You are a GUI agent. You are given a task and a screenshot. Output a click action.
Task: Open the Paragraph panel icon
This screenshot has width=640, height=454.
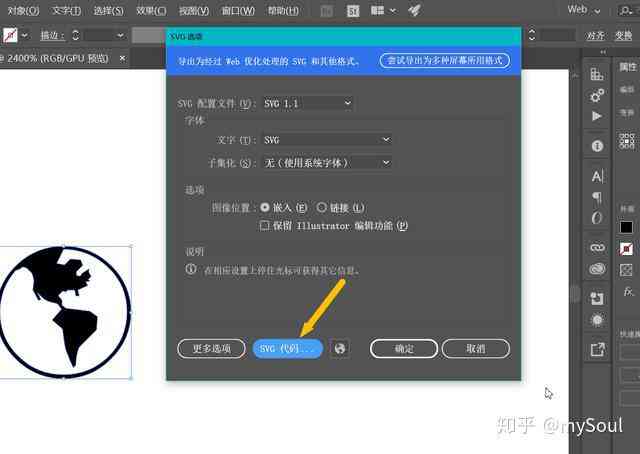tap(597, 198)
